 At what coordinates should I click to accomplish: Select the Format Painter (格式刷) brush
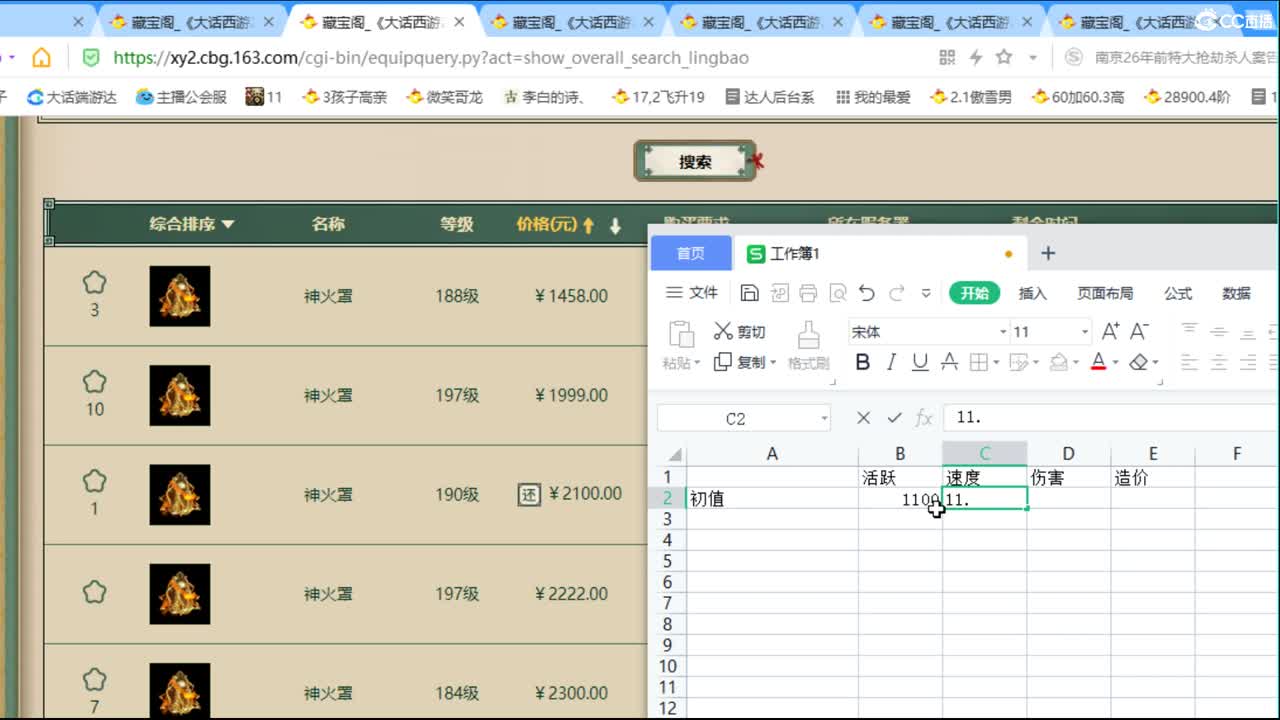click(809, 335)
